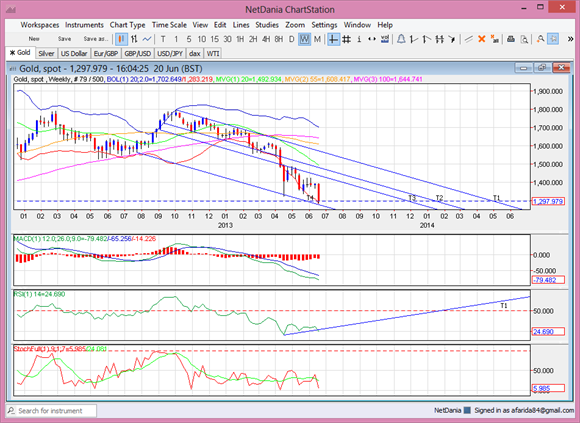Open the Studies menu

click(267, 25)
